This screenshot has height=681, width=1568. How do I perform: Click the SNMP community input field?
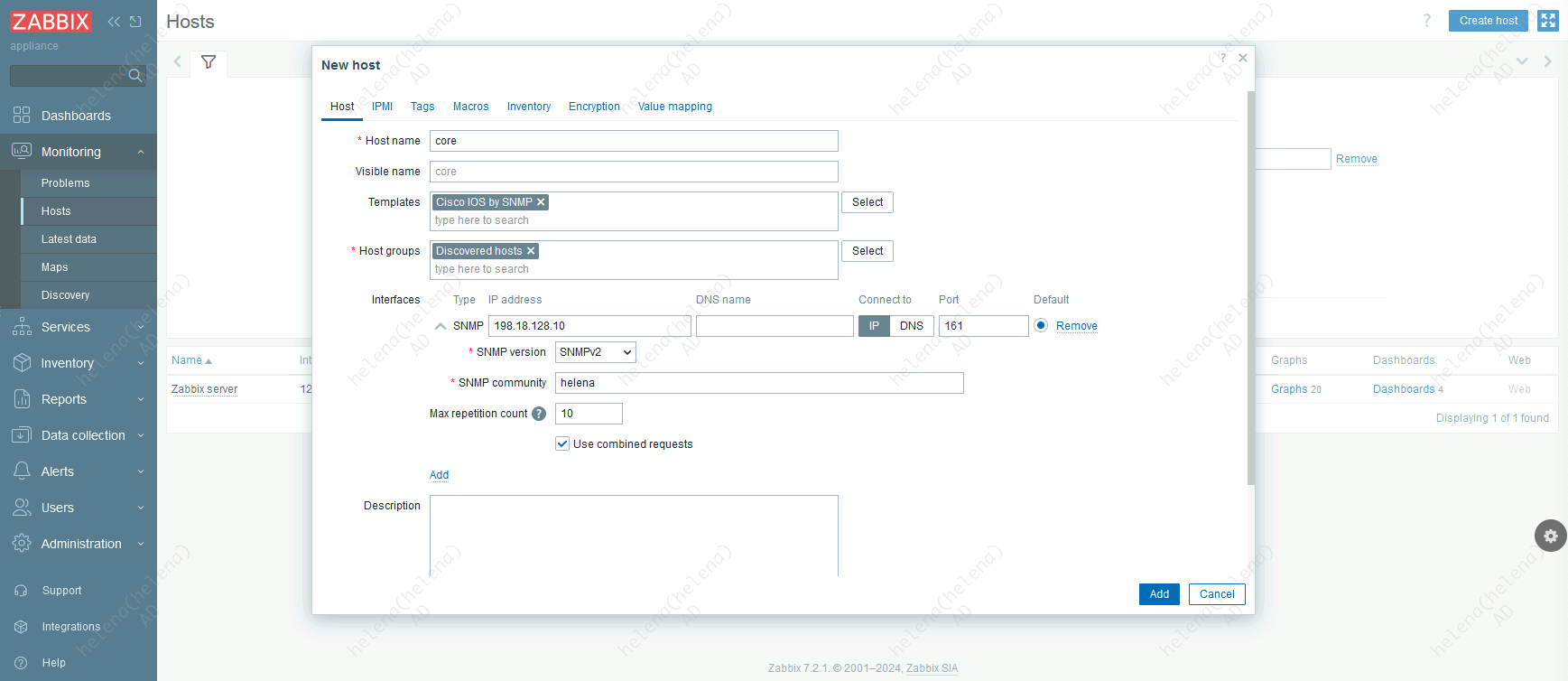click(x=758, y=383)
